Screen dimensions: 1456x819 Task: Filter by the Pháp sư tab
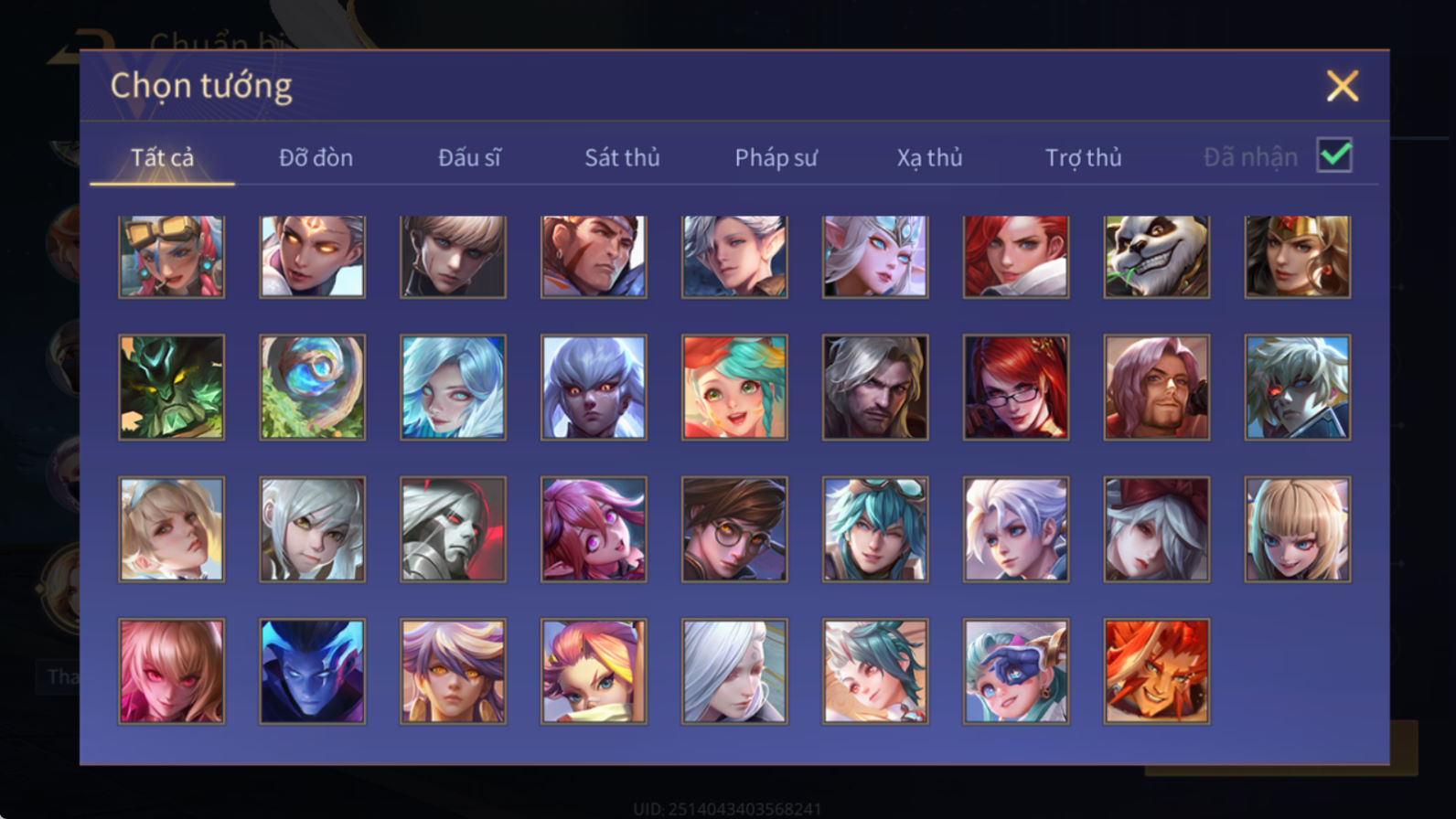pyautogui.click(x=776, y=157)
